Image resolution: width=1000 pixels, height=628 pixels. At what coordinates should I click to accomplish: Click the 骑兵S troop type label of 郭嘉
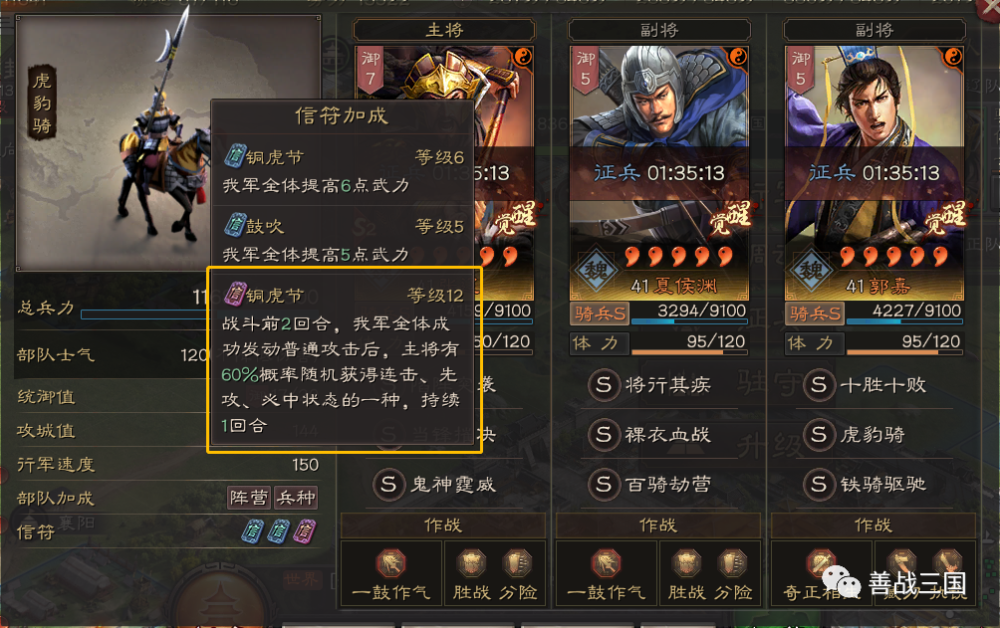(x=814, y=313)
